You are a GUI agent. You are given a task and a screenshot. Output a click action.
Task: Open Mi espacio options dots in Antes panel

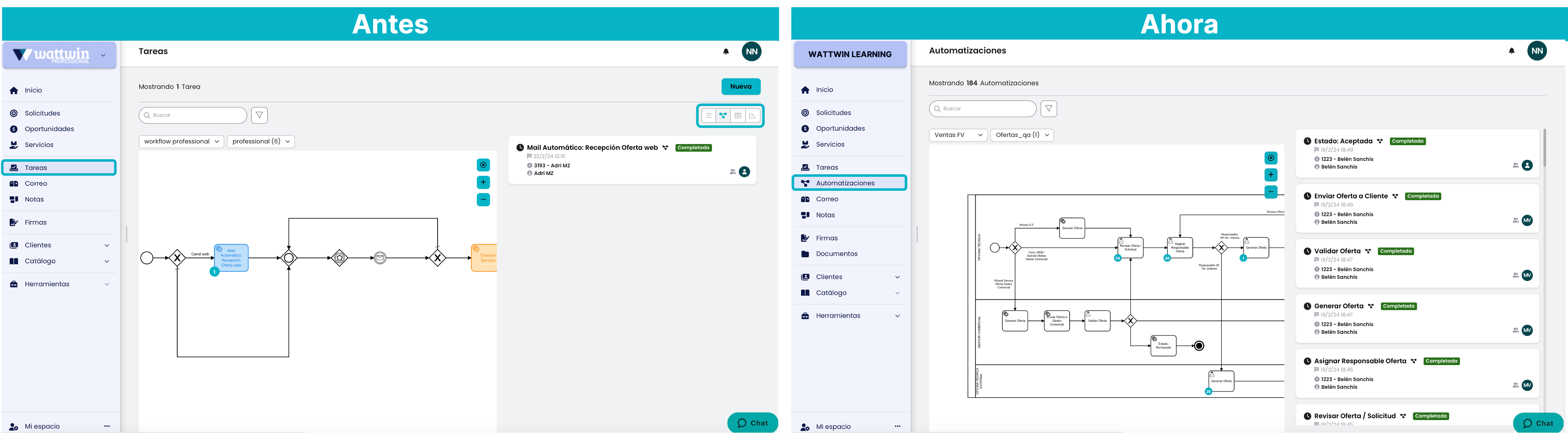(107, 426)
